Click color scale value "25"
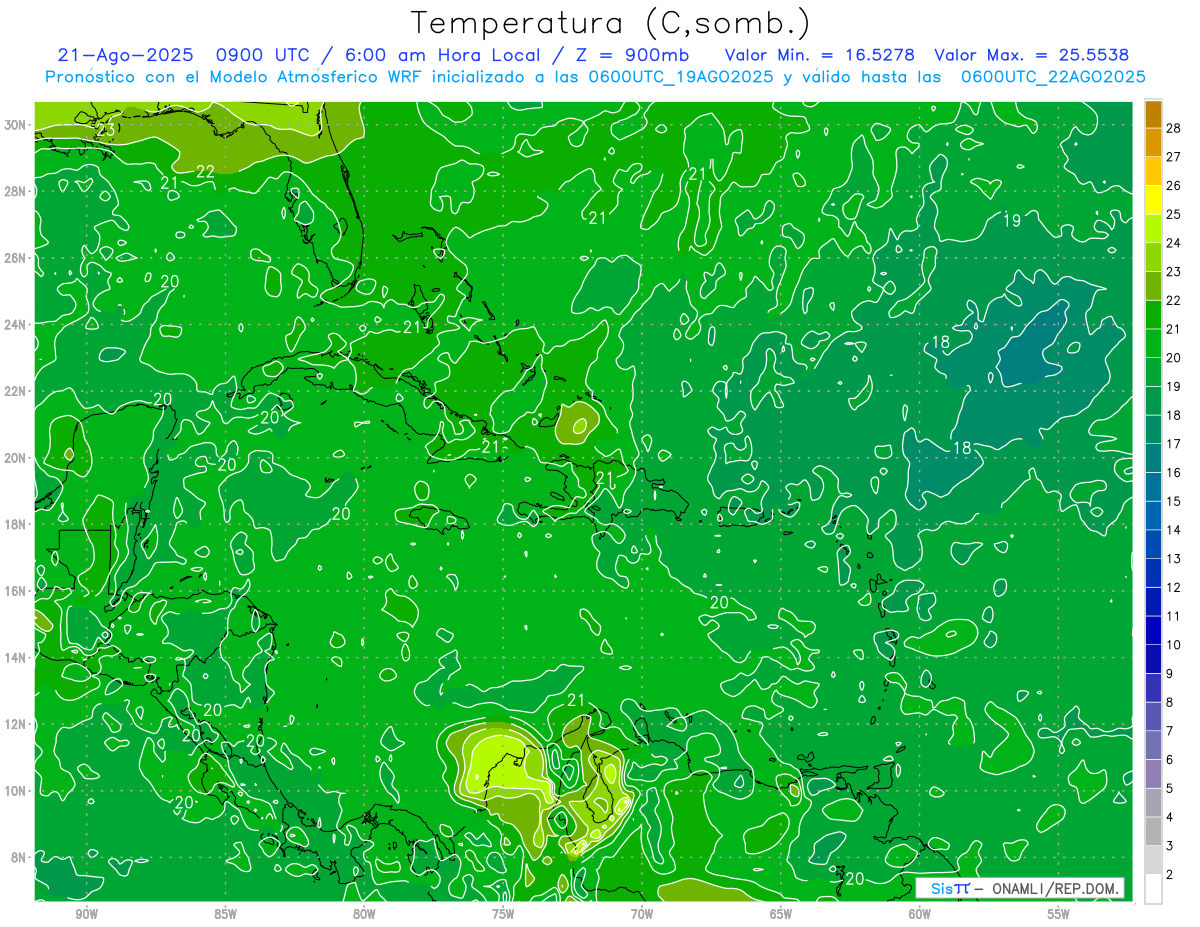The height and width of the screenshot is (927, 1200). pos(1174,214)
